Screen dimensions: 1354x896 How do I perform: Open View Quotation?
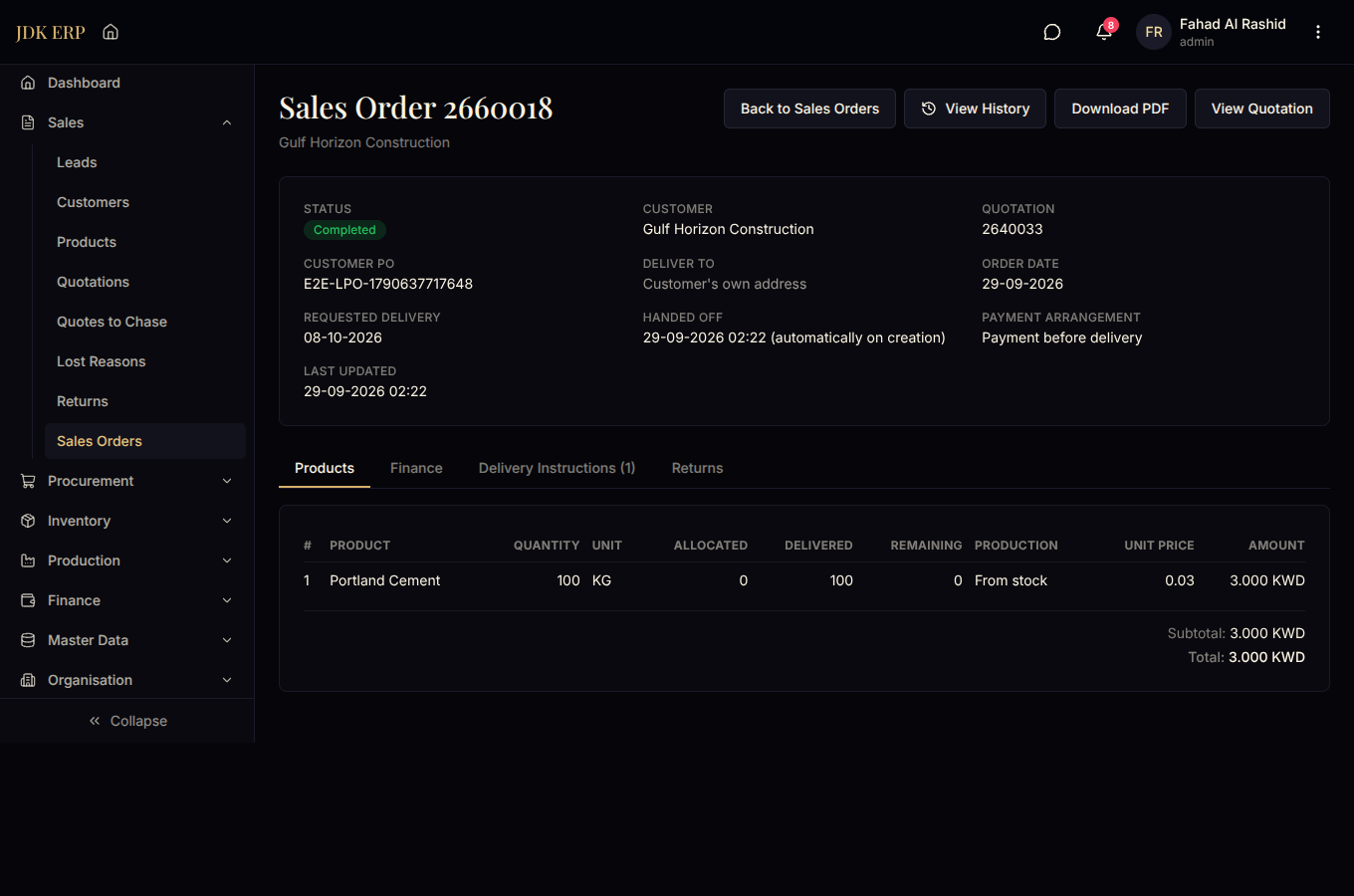(x=1261, y=109)
